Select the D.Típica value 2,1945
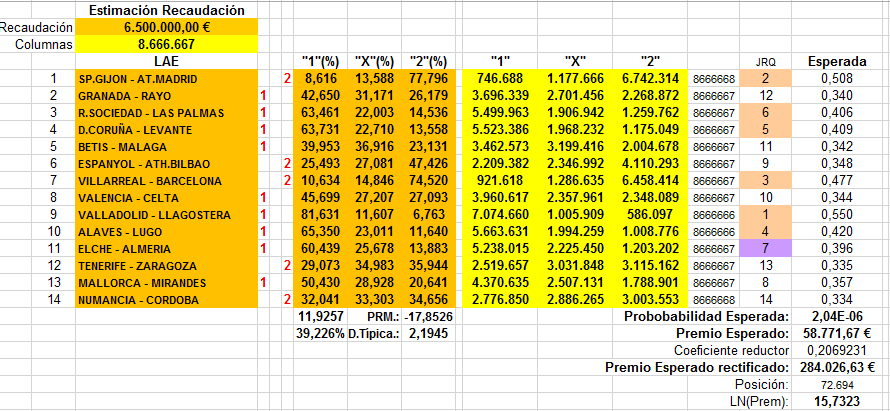Image resolution: width=890 pixels, height=411 pixels. click(429, 334)
